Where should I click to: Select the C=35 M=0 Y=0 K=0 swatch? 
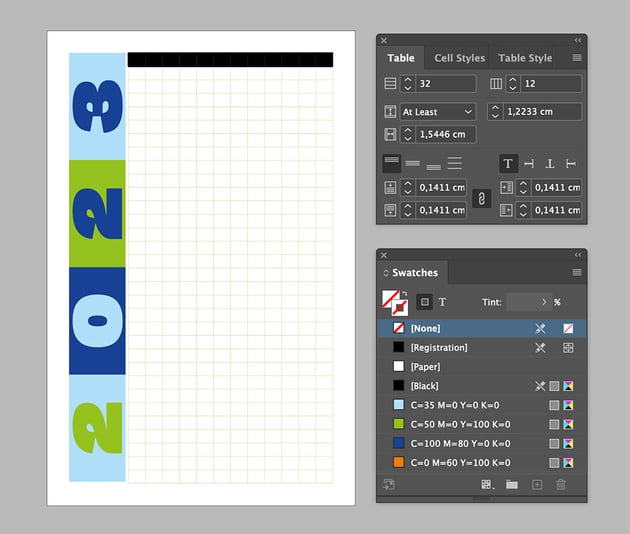tap(481, 405)
